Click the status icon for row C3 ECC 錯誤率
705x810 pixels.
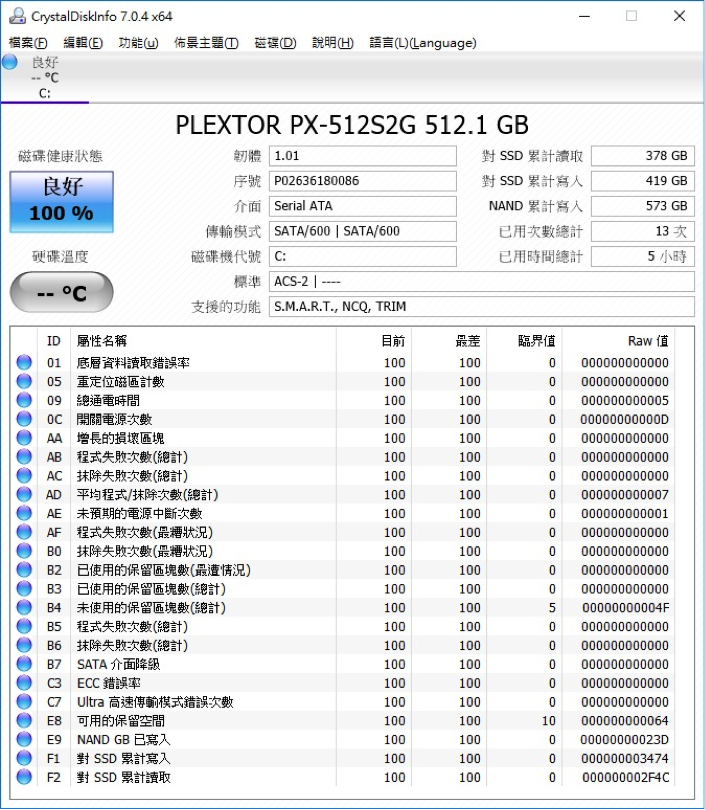coord(24,683)
